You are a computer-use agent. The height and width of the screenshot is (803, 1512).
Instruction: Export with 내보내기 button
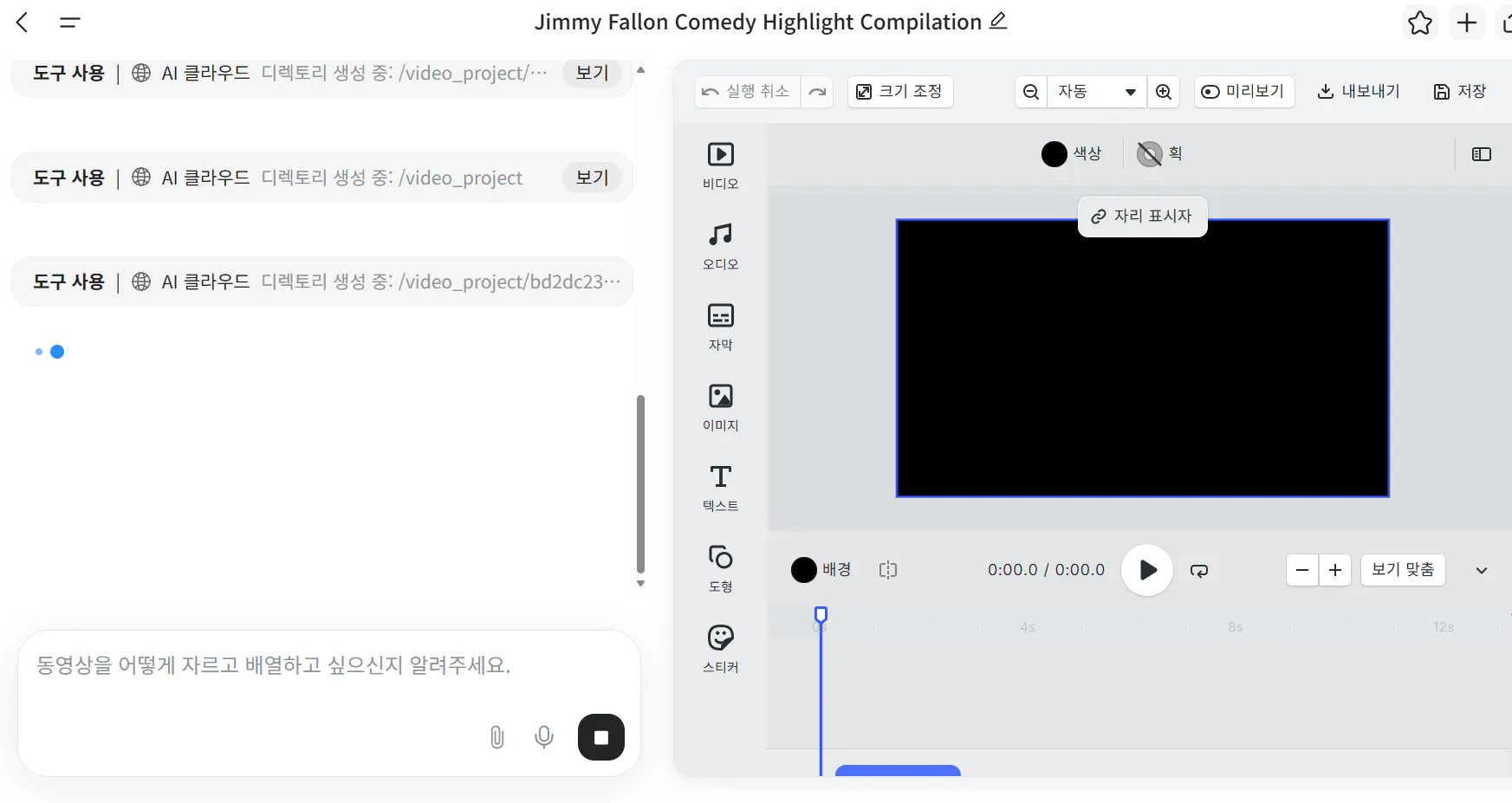click(x=1359, y=92)
